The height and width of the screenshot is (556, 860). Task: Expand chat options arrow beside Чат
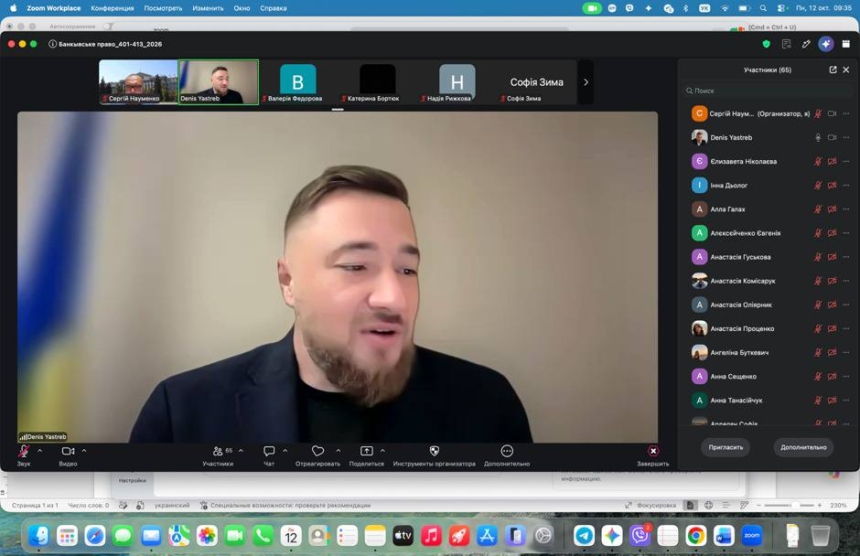click(285, 451)
